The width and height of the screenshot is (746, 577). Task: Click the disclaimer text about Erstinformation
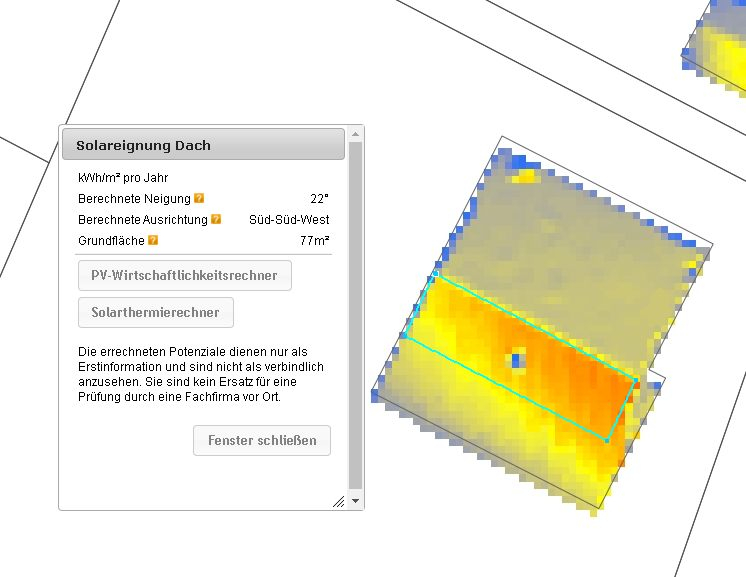point(200,375)
